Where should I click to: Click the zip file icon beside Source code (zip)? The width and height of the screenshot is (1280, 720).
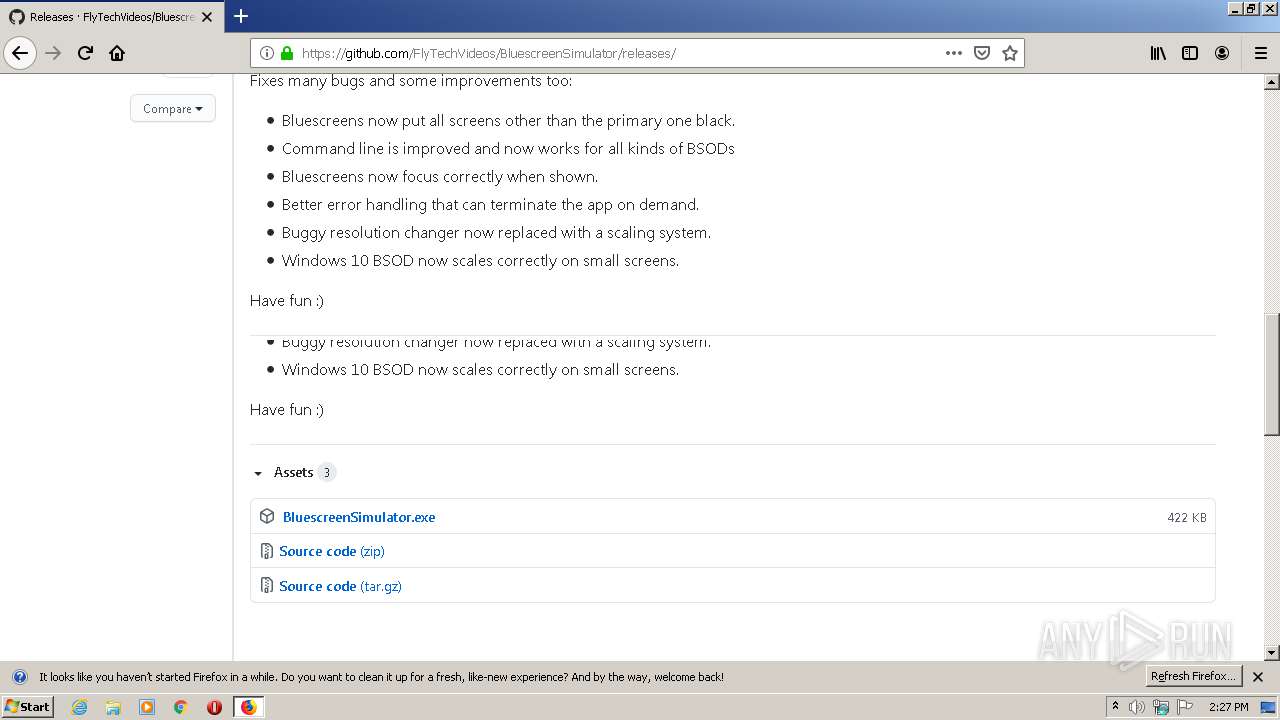click(267, 551)
